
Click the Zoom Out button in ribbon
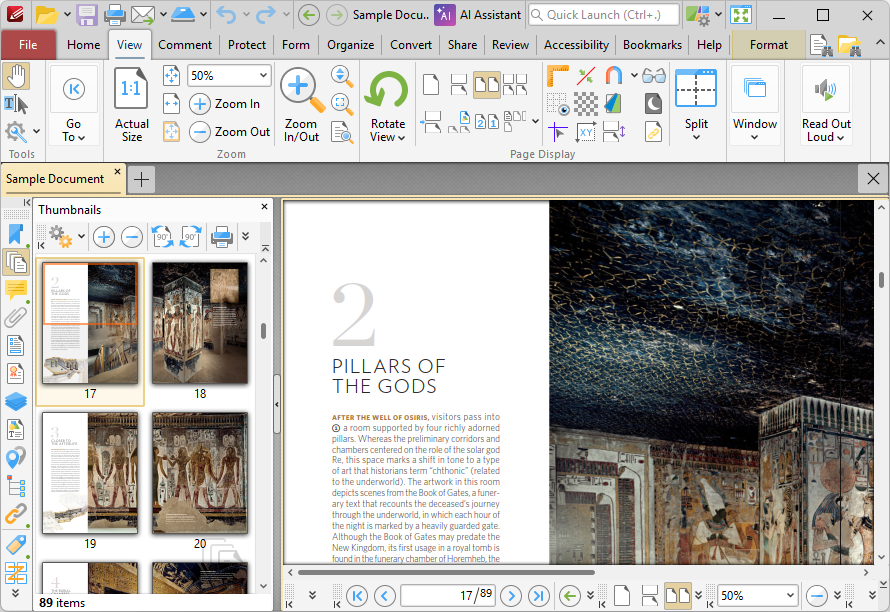click(230, 132)
